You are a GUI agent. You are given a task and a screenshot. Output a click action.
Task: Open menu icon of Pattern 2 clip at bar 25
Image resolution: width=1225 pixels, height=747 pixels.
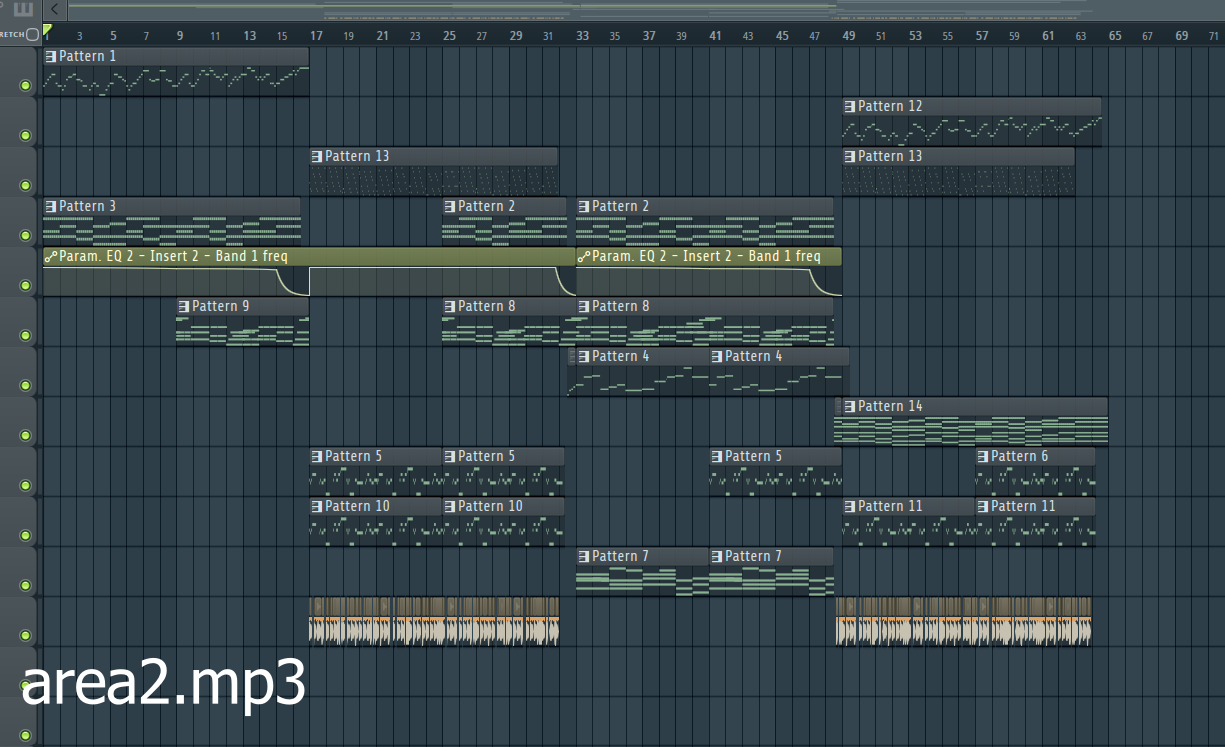(450, 206)
